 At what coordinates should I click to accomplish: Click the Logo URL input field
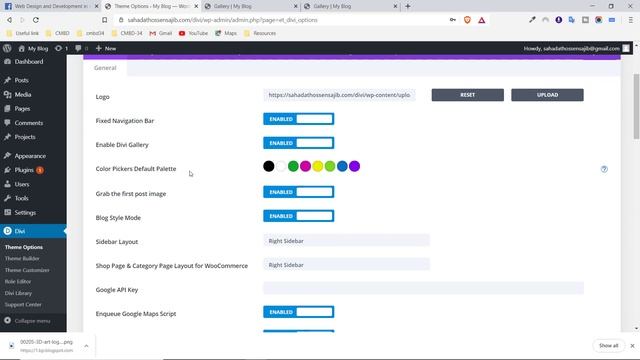[339, 95]
